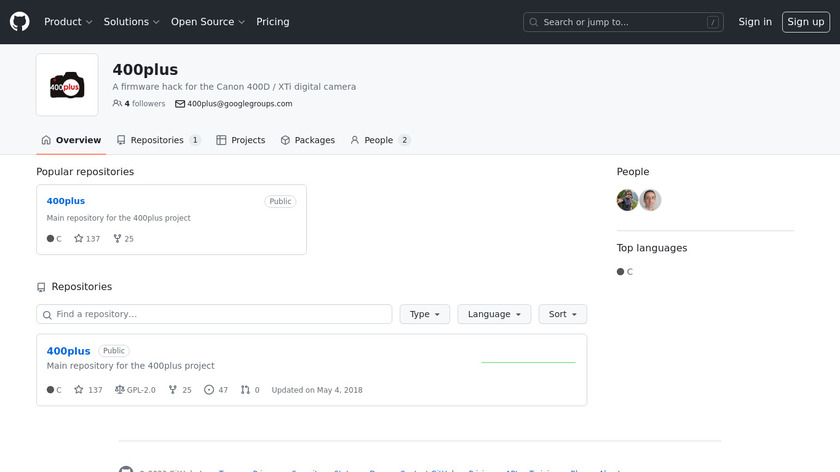Screen dimensions: 840x472
Task: Click the Sign up button
Action: 805,22
